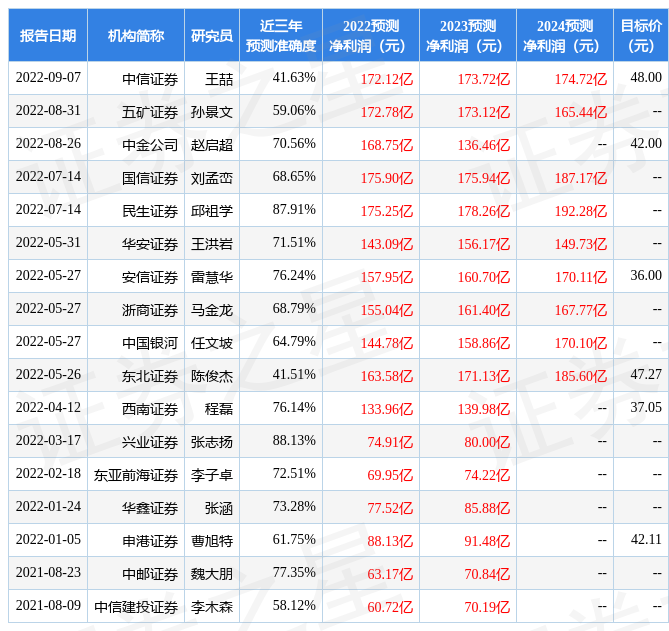Click the 2024预测净利润 column header
Screen dimensions: 669x631
564,35
